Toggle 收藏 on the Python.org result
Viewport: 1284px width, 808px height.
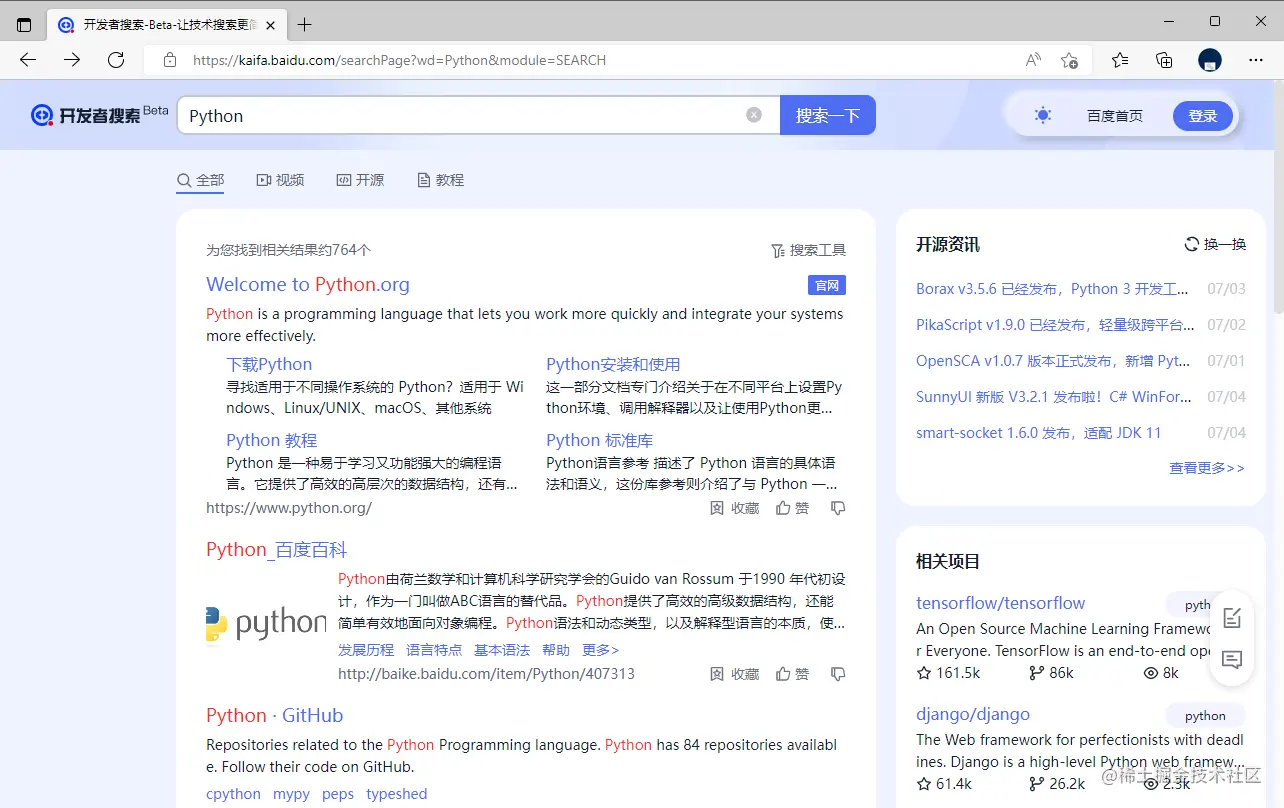click(x=734, y=507)
